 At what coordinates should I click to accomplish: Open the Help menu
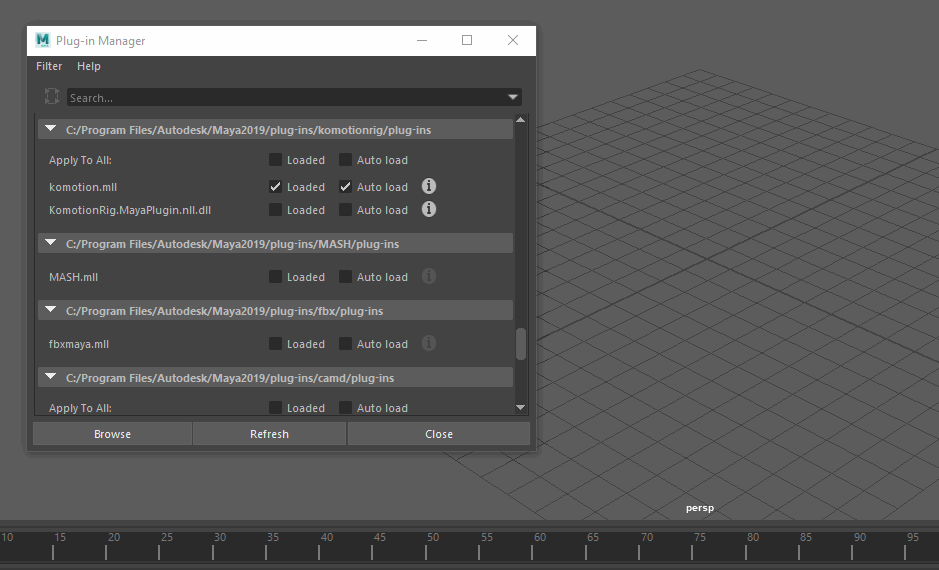(x=89, y=66)
